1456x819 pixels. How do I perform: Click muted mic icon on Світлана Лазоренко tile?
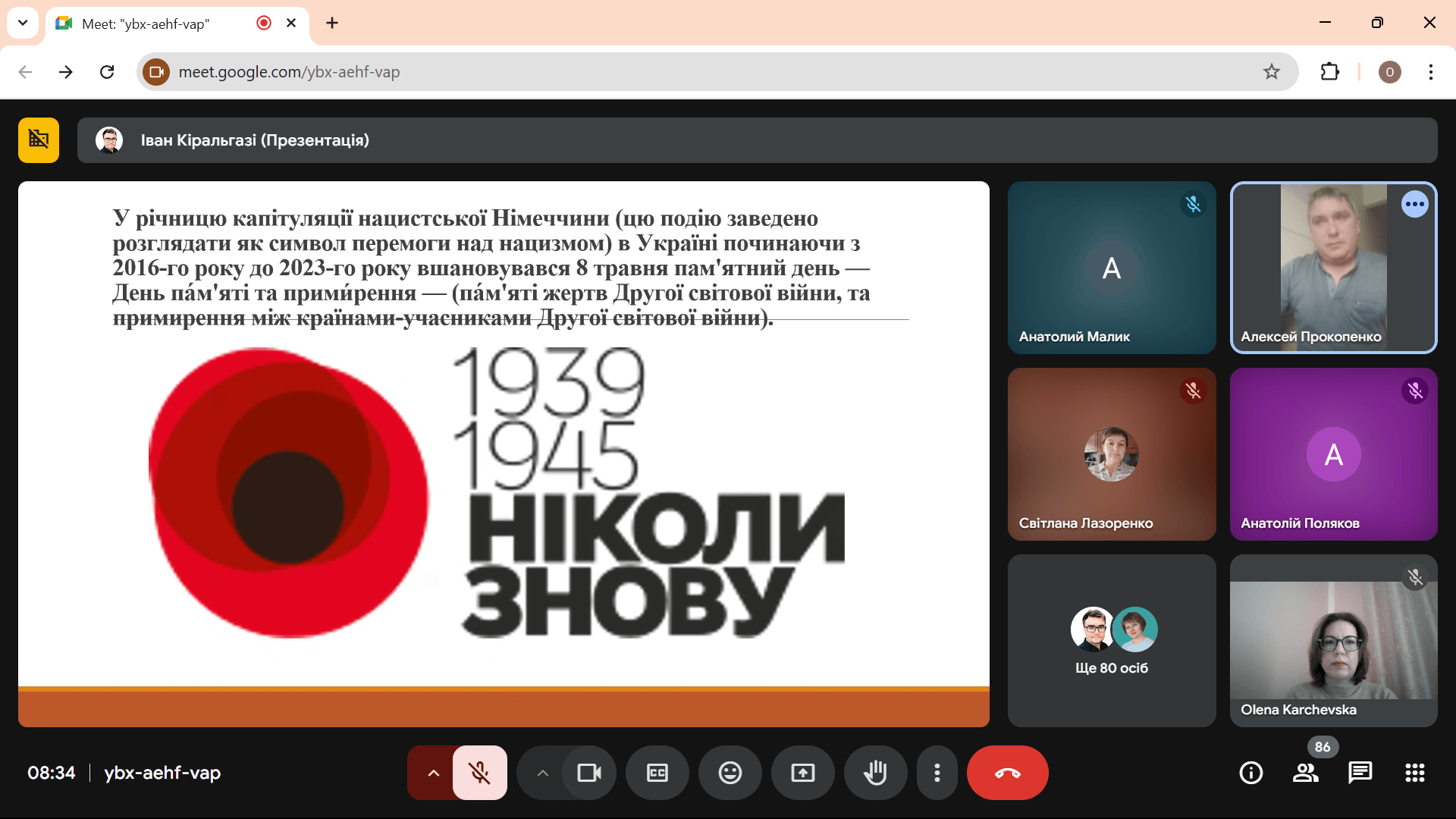click(x=1194, y=391)
